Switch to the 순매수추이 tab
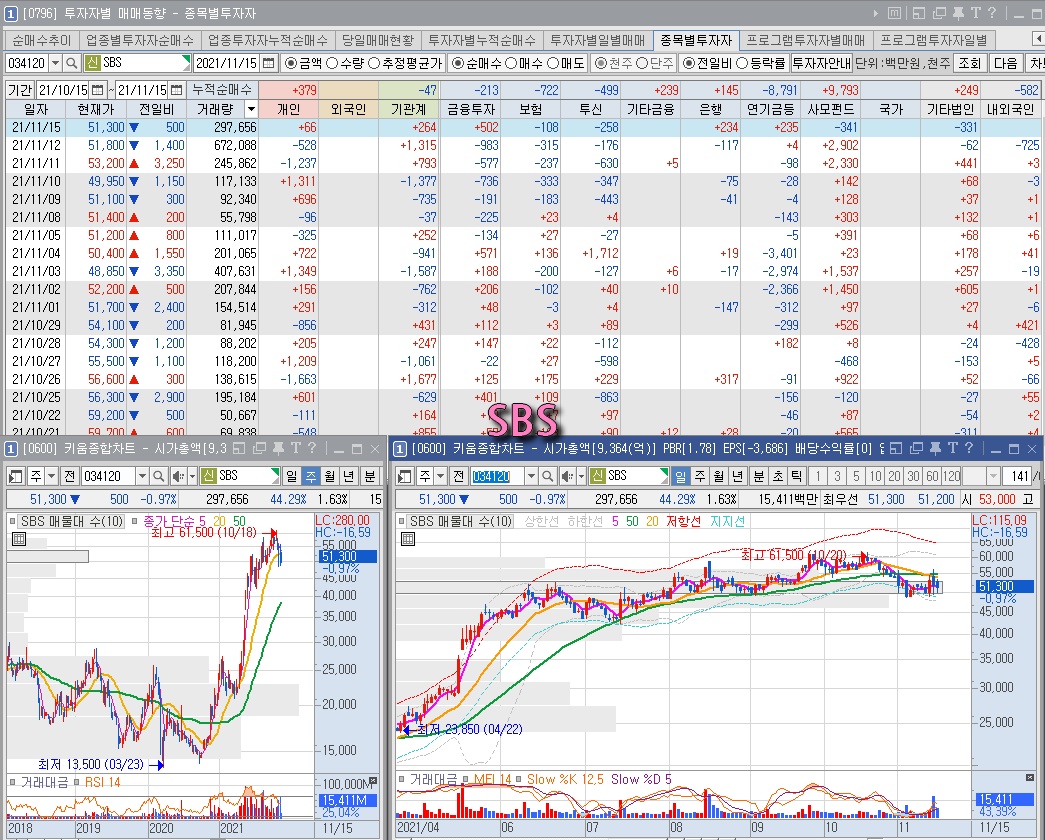Image resolution: width=1045 pixels, height=840 pixels. click(41, 40)
